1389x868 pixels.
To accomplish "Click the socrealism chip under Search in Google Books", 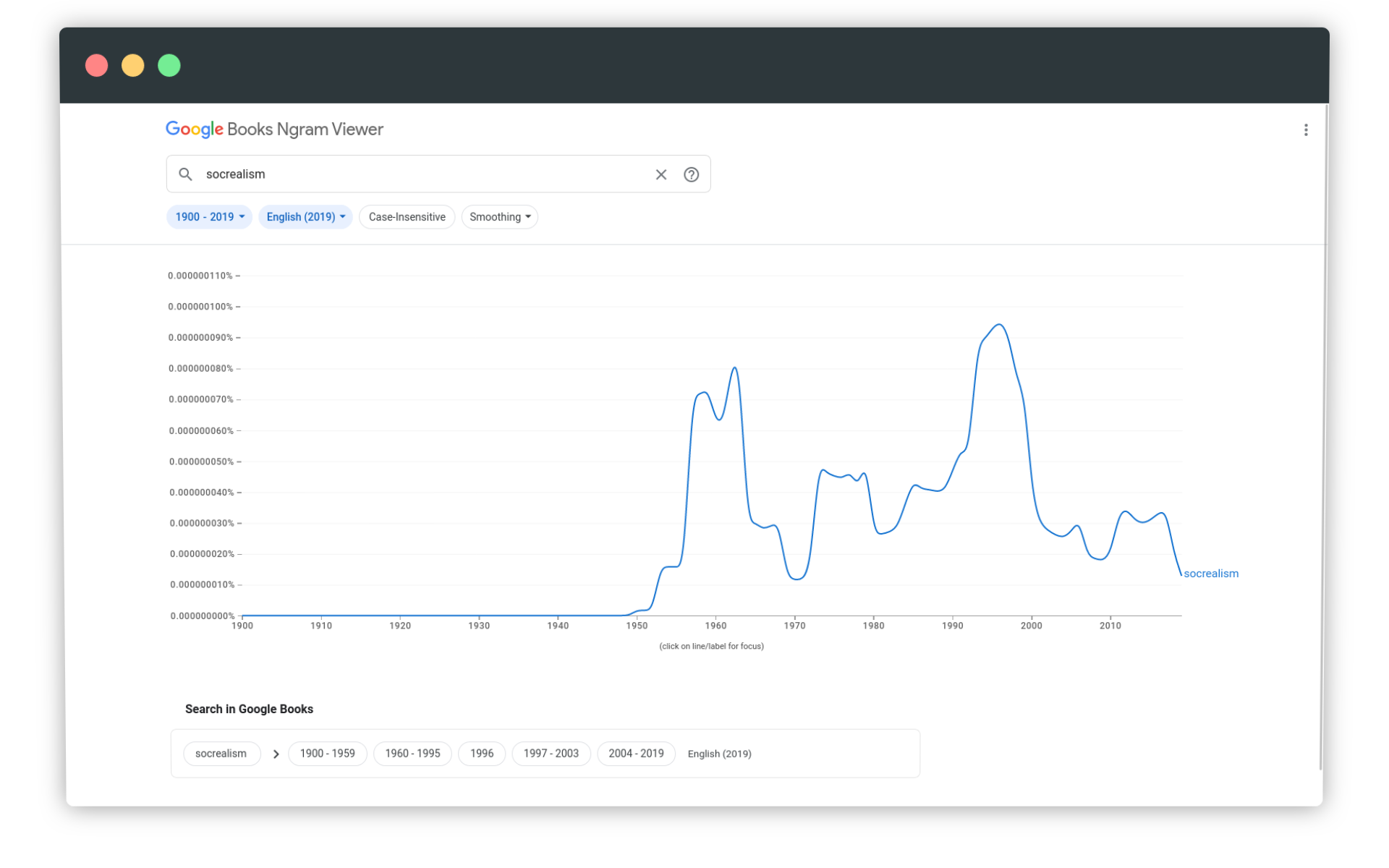I will click(x=221, y=754).
